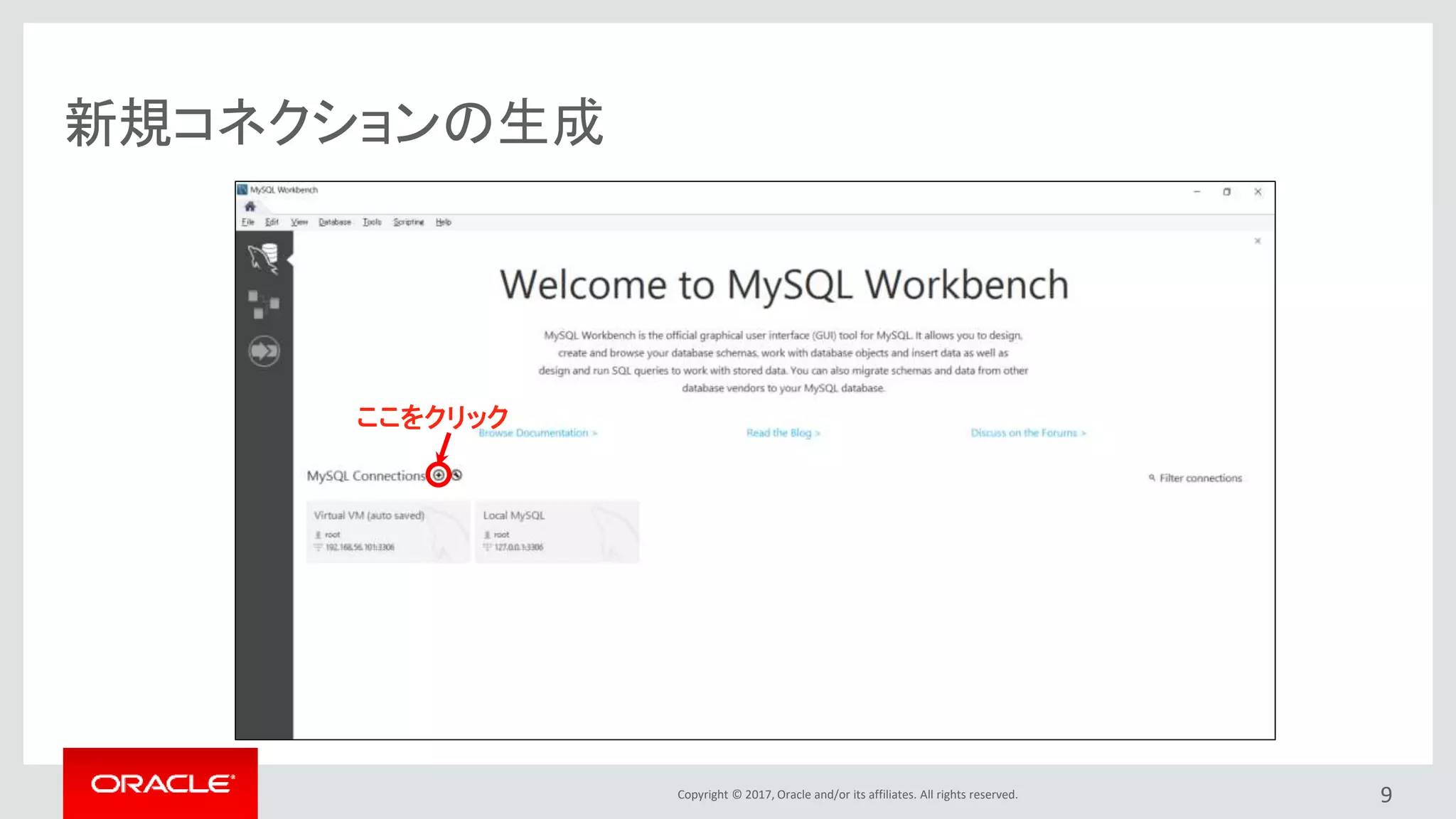Click the Filter connections field
Image resolution: width=1456 pixels, height=819 pixels.
[x=1201, y=478]
